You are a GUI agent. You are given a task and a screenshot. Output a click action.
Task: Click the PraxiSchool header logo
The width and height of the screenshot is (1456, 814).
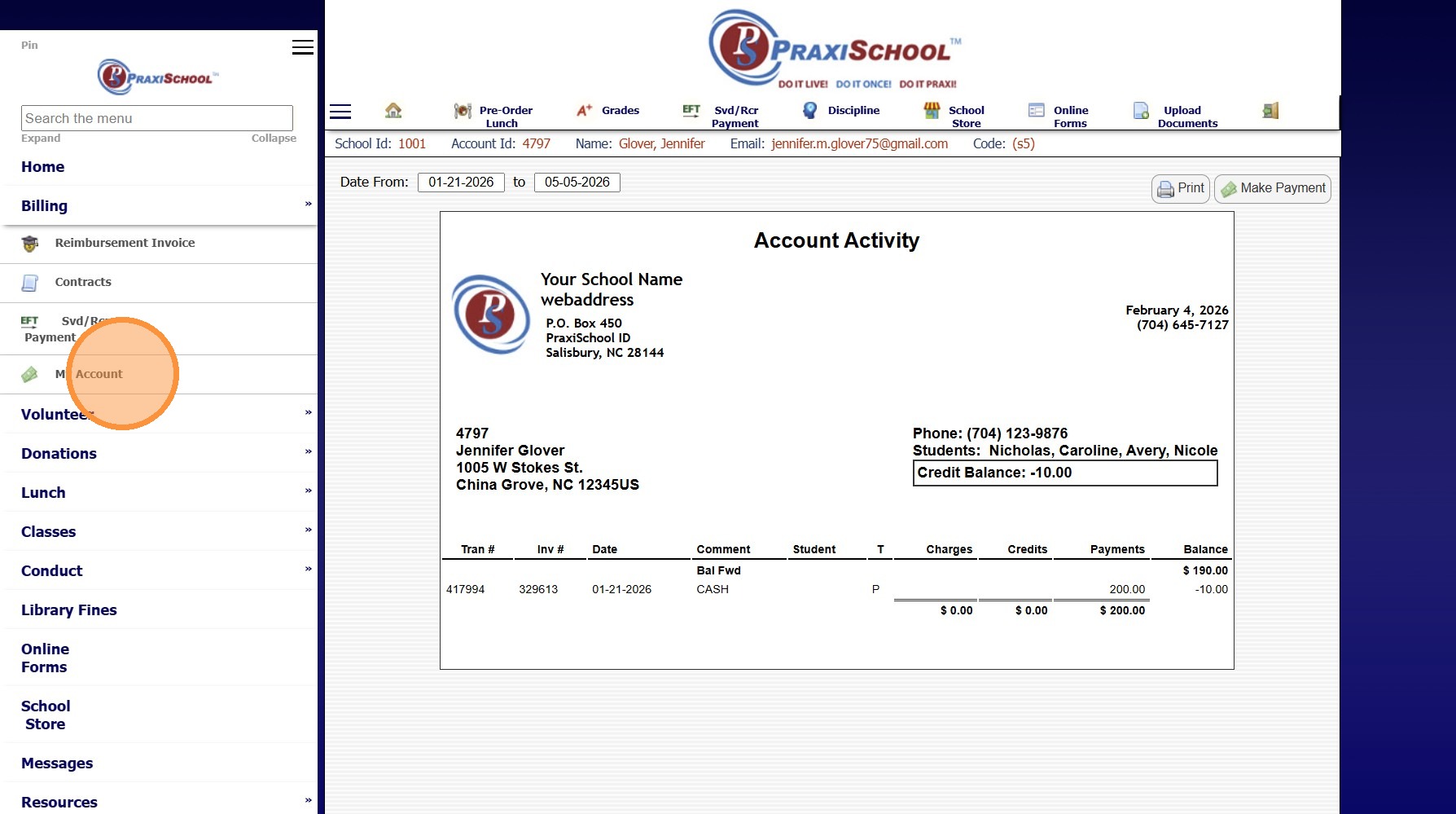(x=834, y=48)
